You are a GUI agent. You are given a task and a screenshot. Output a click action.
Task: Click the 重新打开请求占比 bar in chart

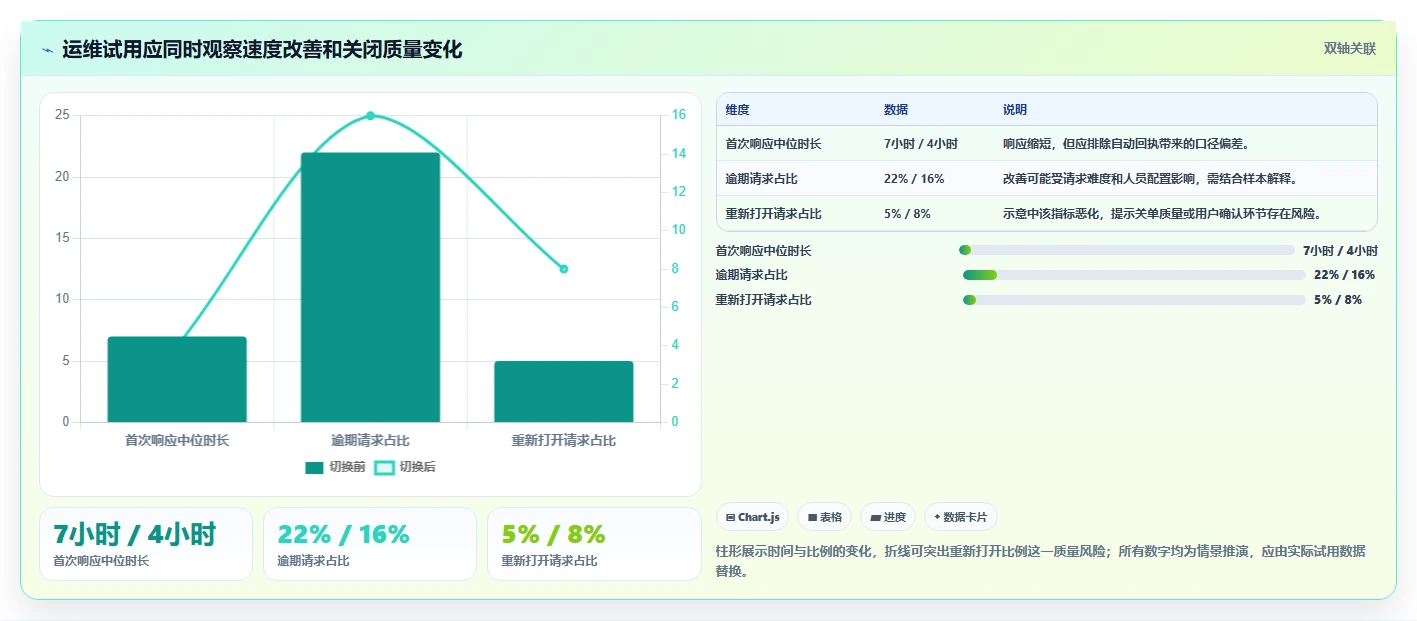(563, 391)
